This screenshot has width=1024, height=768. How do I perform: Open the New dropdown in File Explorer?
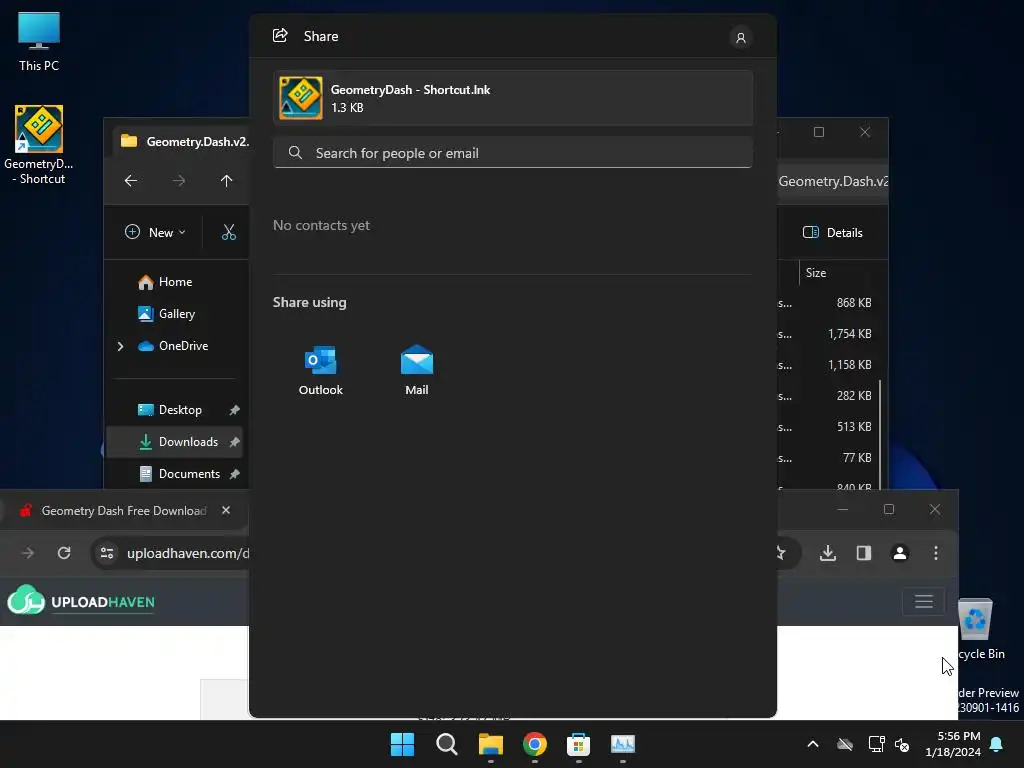155,232
